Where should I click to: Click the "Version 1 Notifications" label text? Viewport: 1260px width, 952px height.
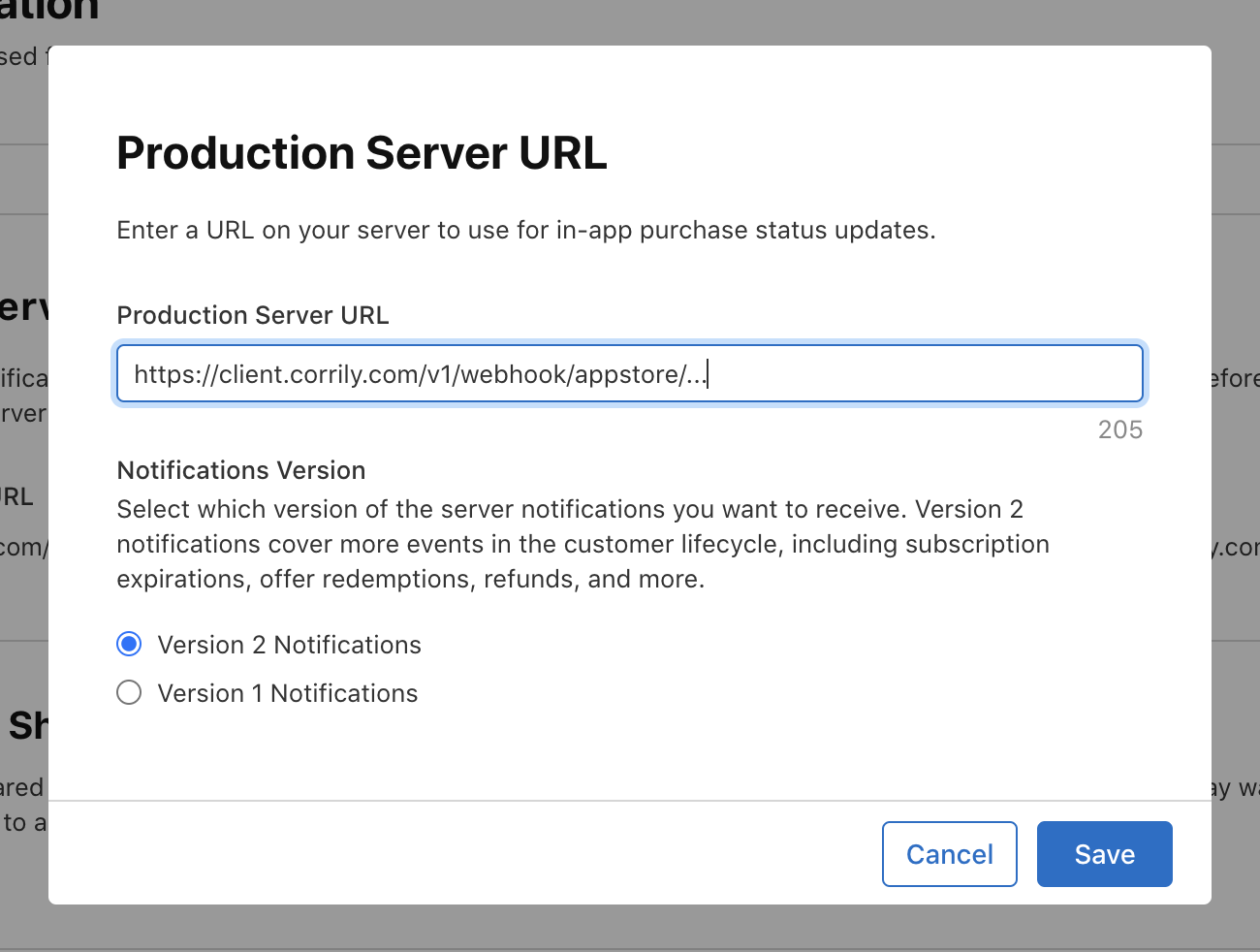coord(287,693)
